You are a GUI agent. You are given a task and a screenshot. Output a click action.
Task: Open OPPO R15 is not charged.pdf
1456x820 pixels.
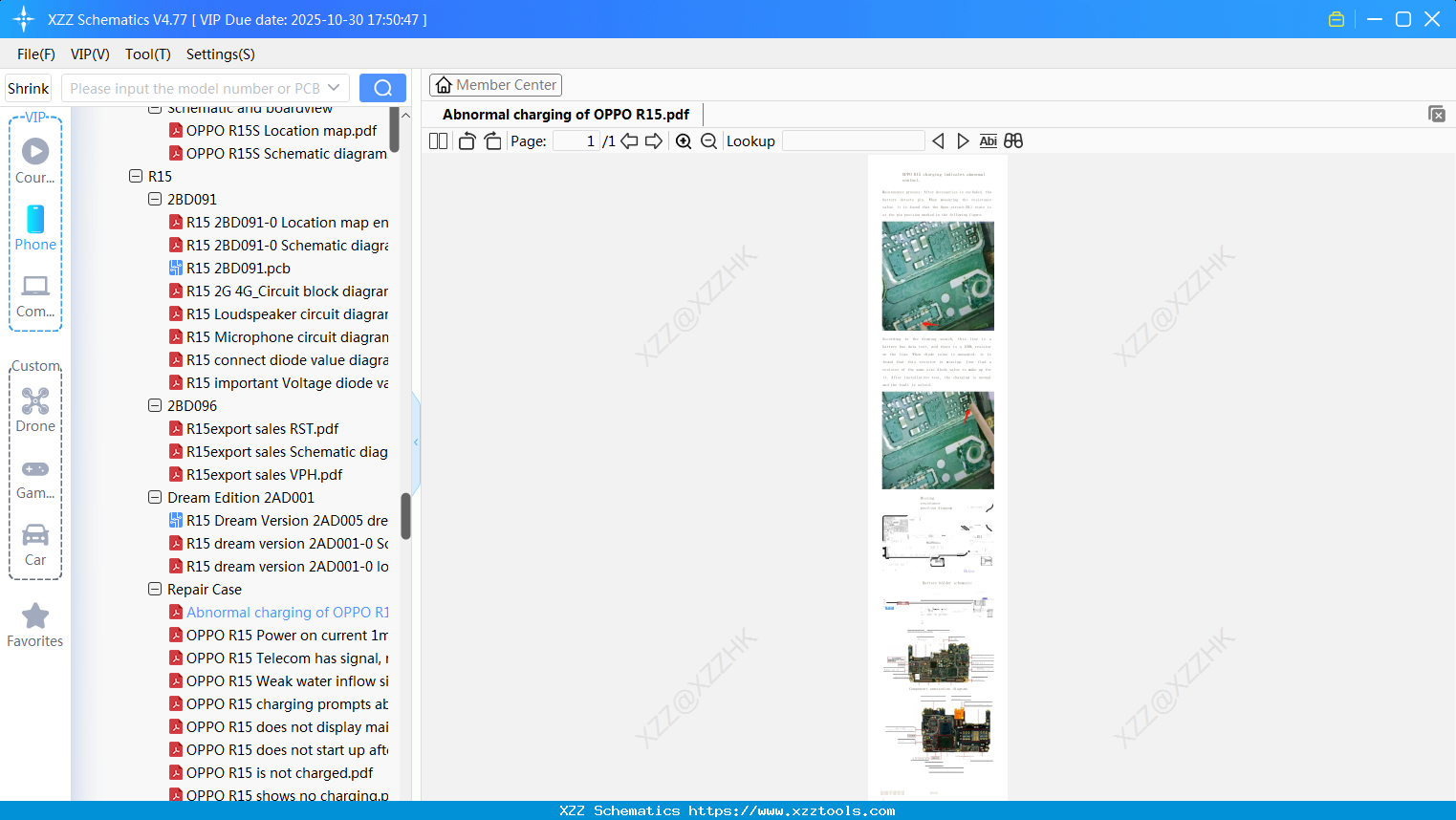pos(271,772)
